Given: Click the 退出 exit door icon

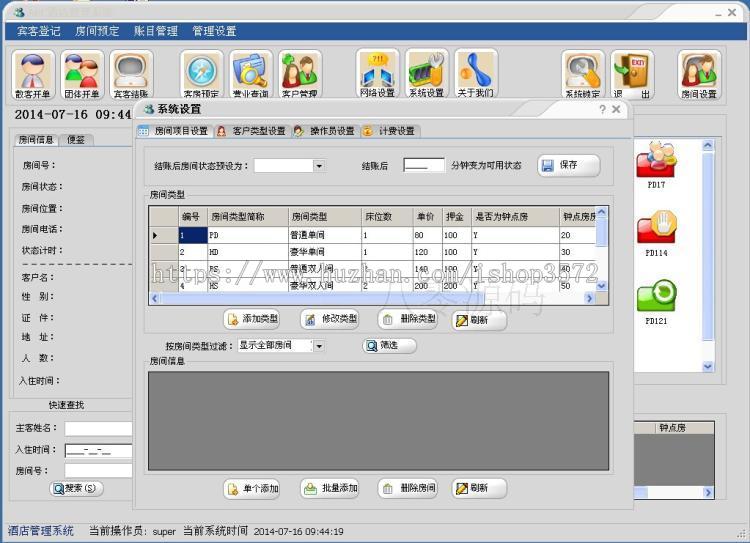Looking at the screenshot, I should click(x=632, y=75).
